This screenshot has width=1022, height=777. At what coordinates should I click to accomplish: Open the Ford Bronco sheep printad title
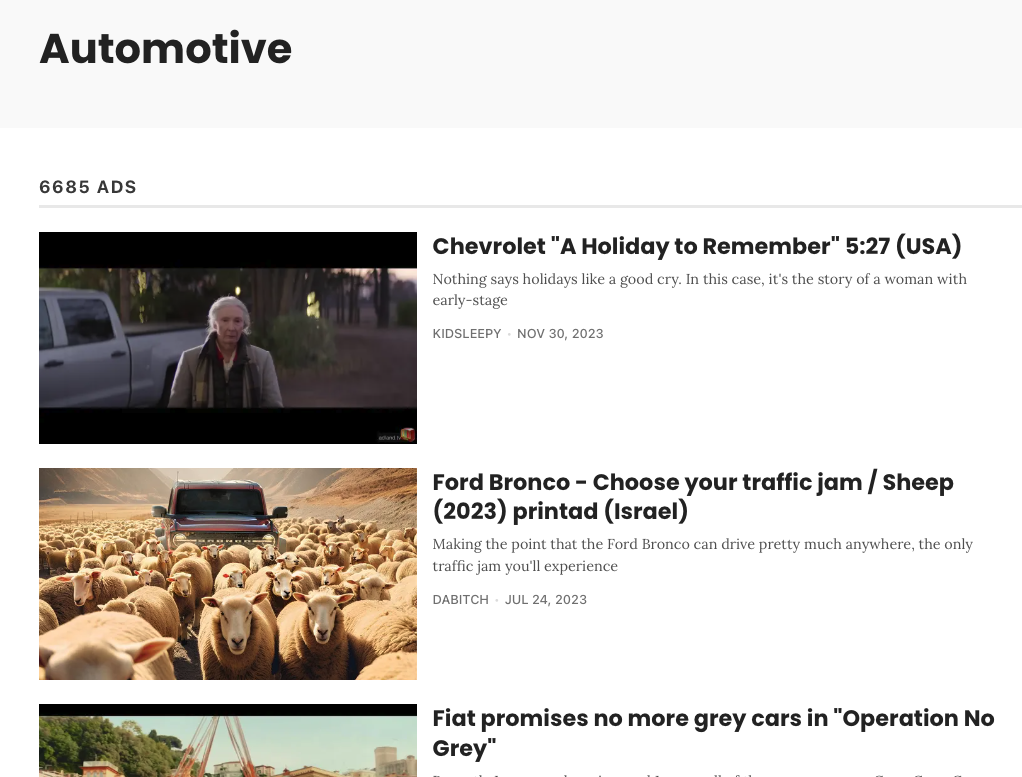[x=693, y=497]
